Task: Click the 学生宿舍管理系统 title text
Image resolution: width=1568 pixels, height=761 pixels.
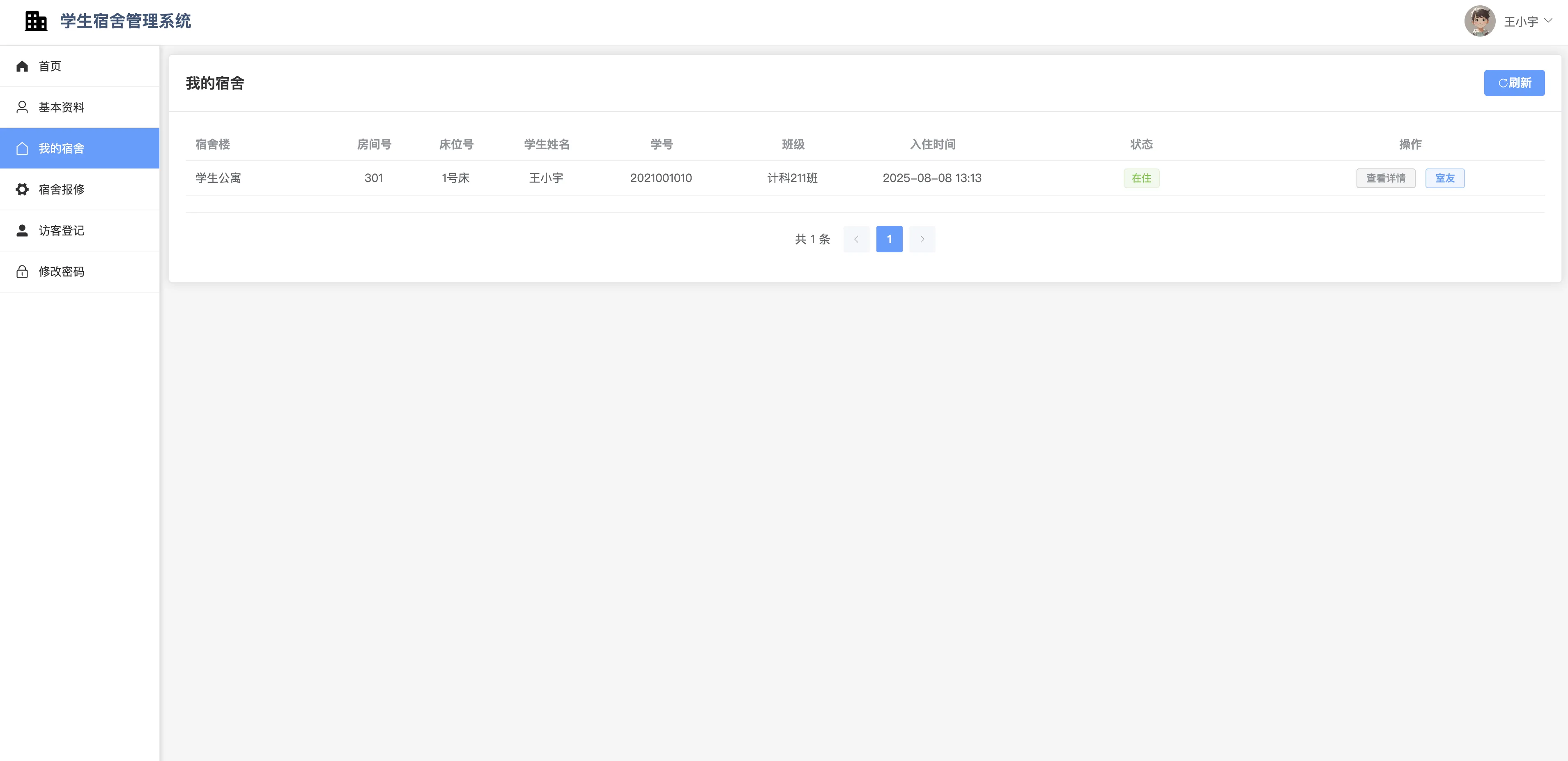Action: [x=125, y=21]
